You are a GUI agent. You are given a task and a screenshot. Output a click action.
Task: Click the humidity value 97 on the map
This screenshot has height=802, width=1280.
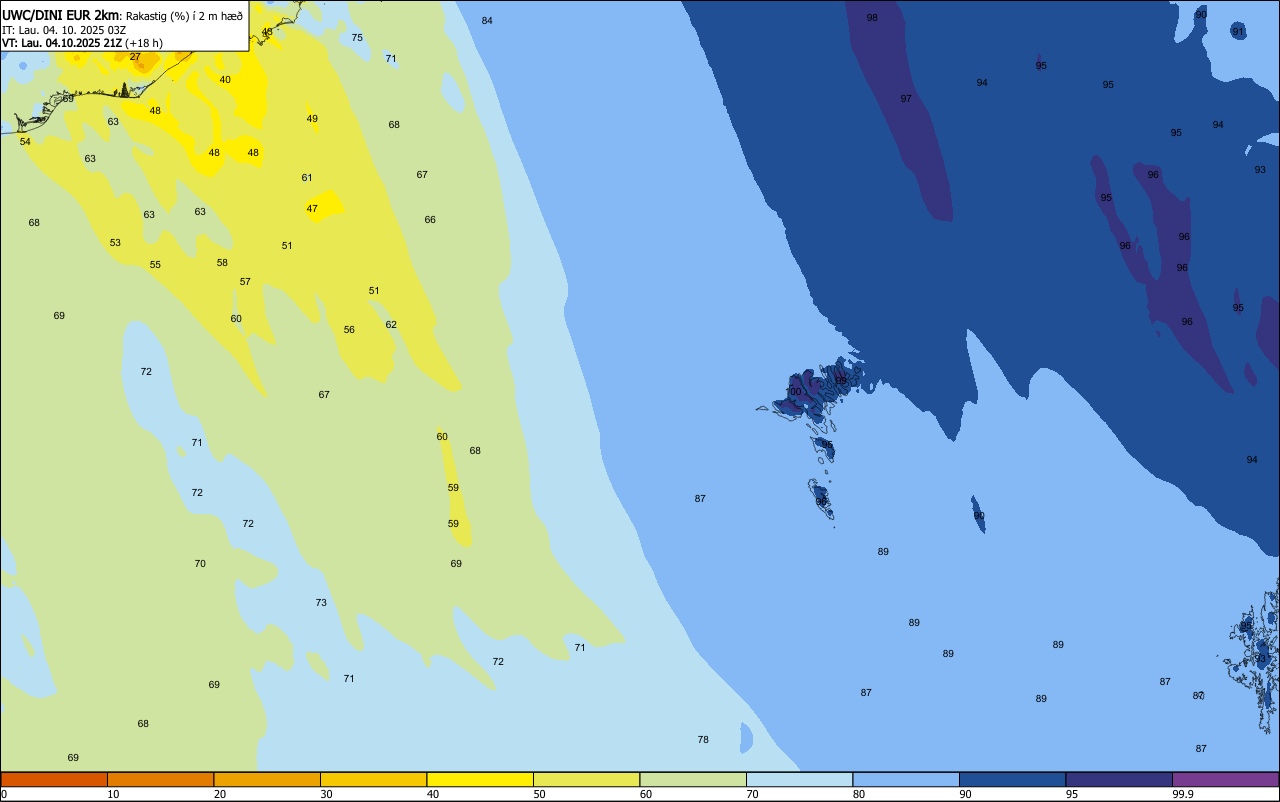coord(906,98)
